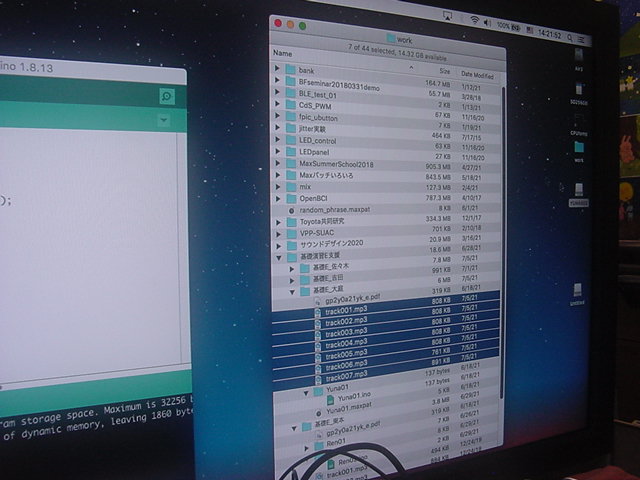This screenshot has height=480, width=640.
Task: Select the Yuna01.ino sketch file icon
Action: click(331, 399)
